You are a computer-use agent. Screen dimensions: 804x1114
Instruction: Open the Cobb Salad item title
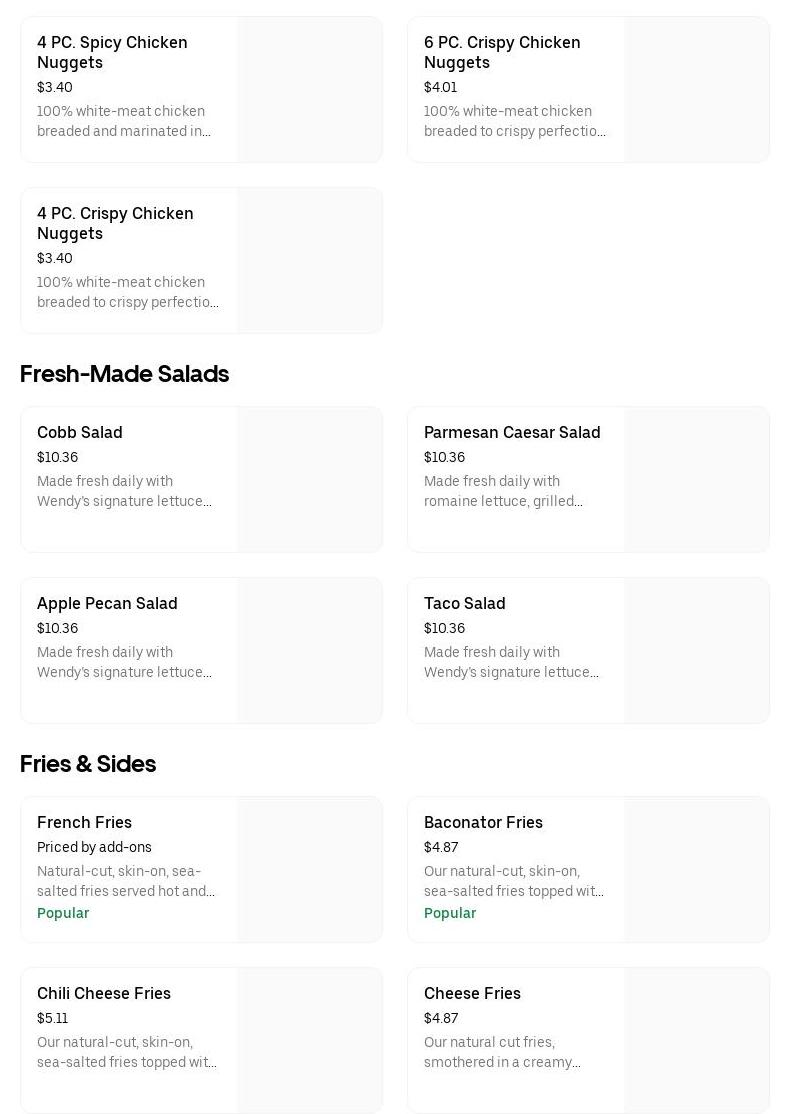coord(80,432)
